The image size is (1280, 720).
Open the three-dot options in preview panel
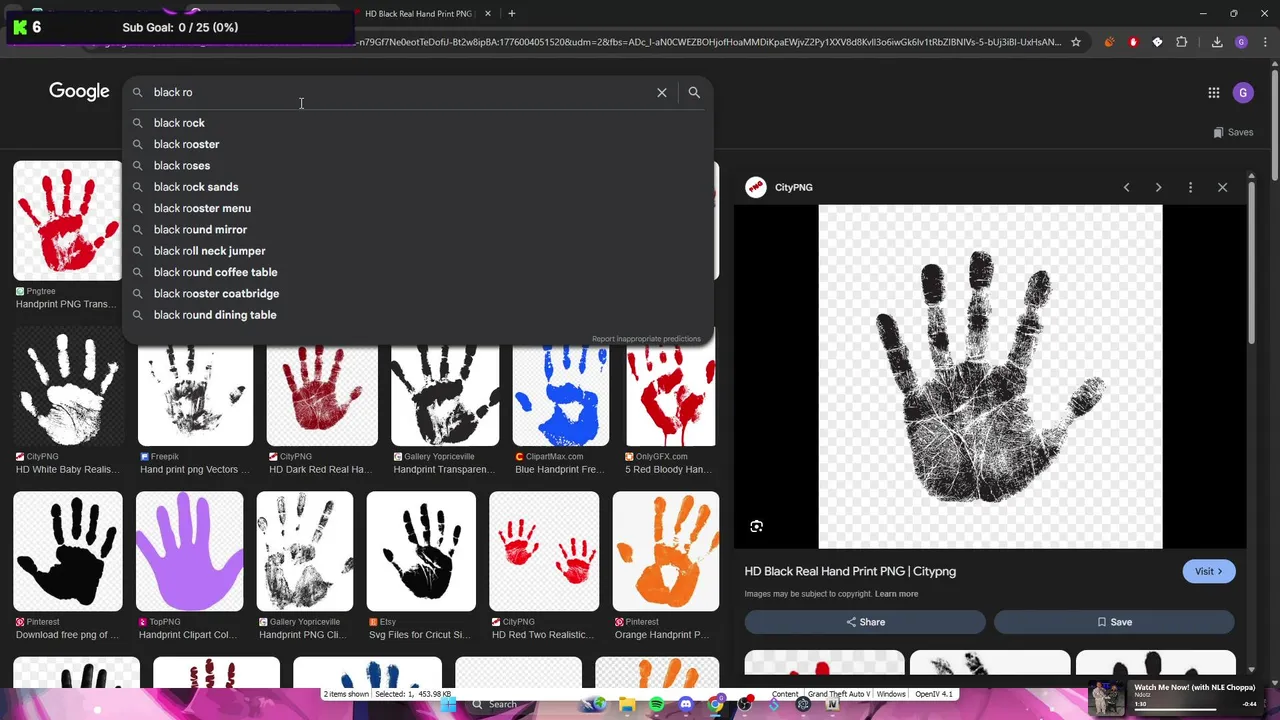[x=1190, y=187]
